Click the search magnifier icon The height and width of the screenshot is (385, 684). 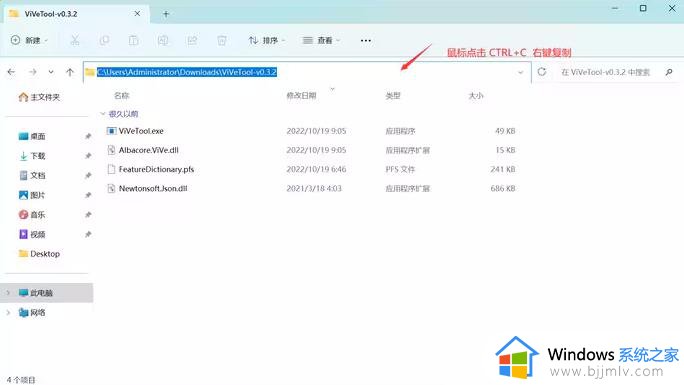pyautogui.click(x=669, y=72)
